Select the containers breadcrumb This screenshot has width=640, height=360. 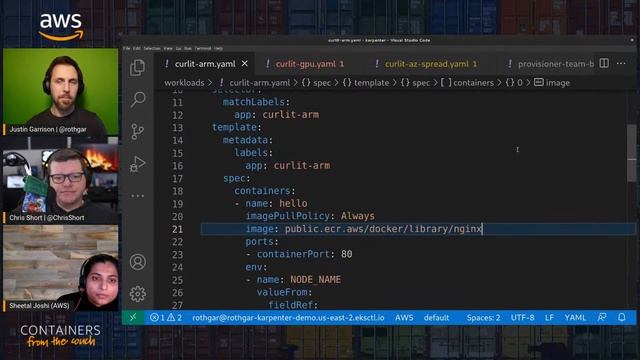coord(468,82)
